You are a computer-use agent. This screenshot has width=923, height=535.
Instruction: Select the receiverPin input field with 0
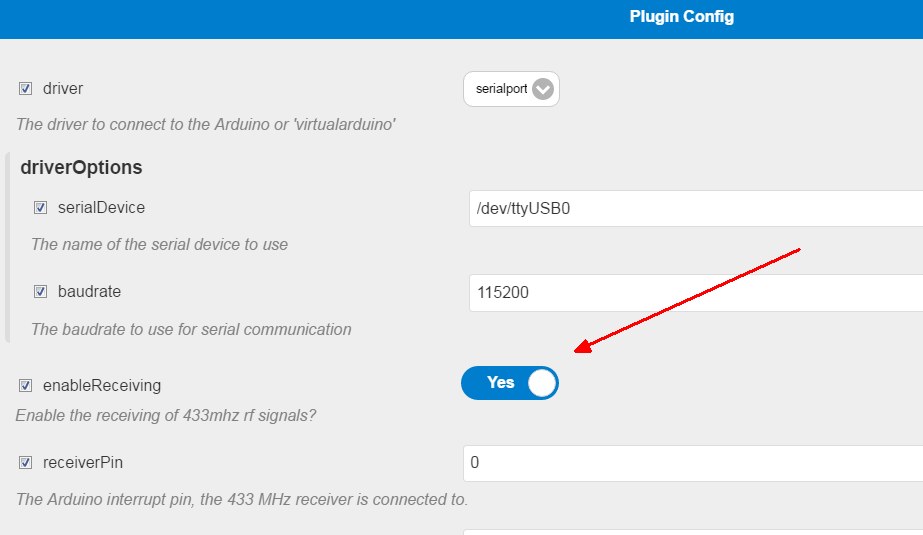[x=693, y=463]
